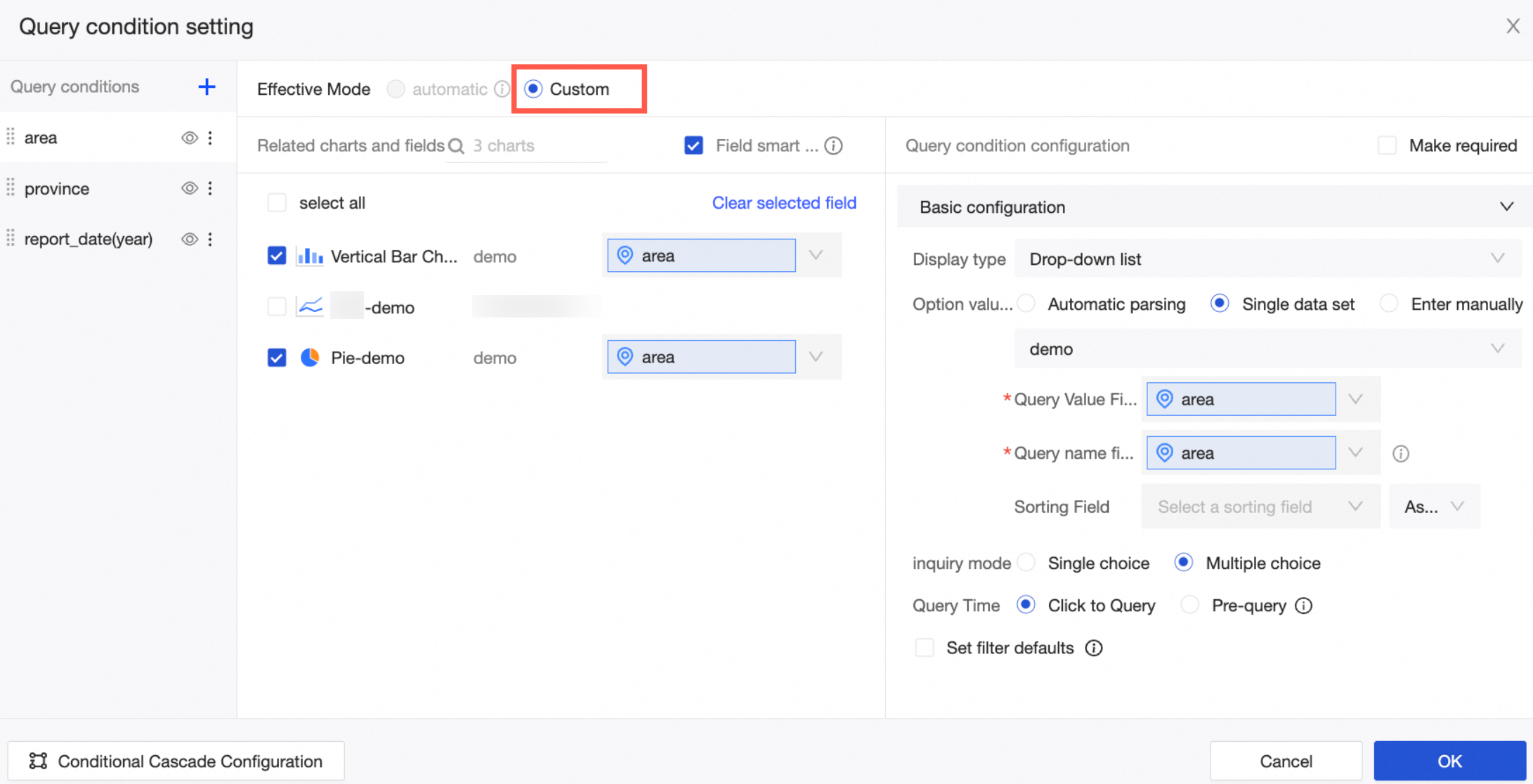Click info icon next to Set filter defaults
The width and height of the screenshot is (1533, 784).
[1094, 648]
